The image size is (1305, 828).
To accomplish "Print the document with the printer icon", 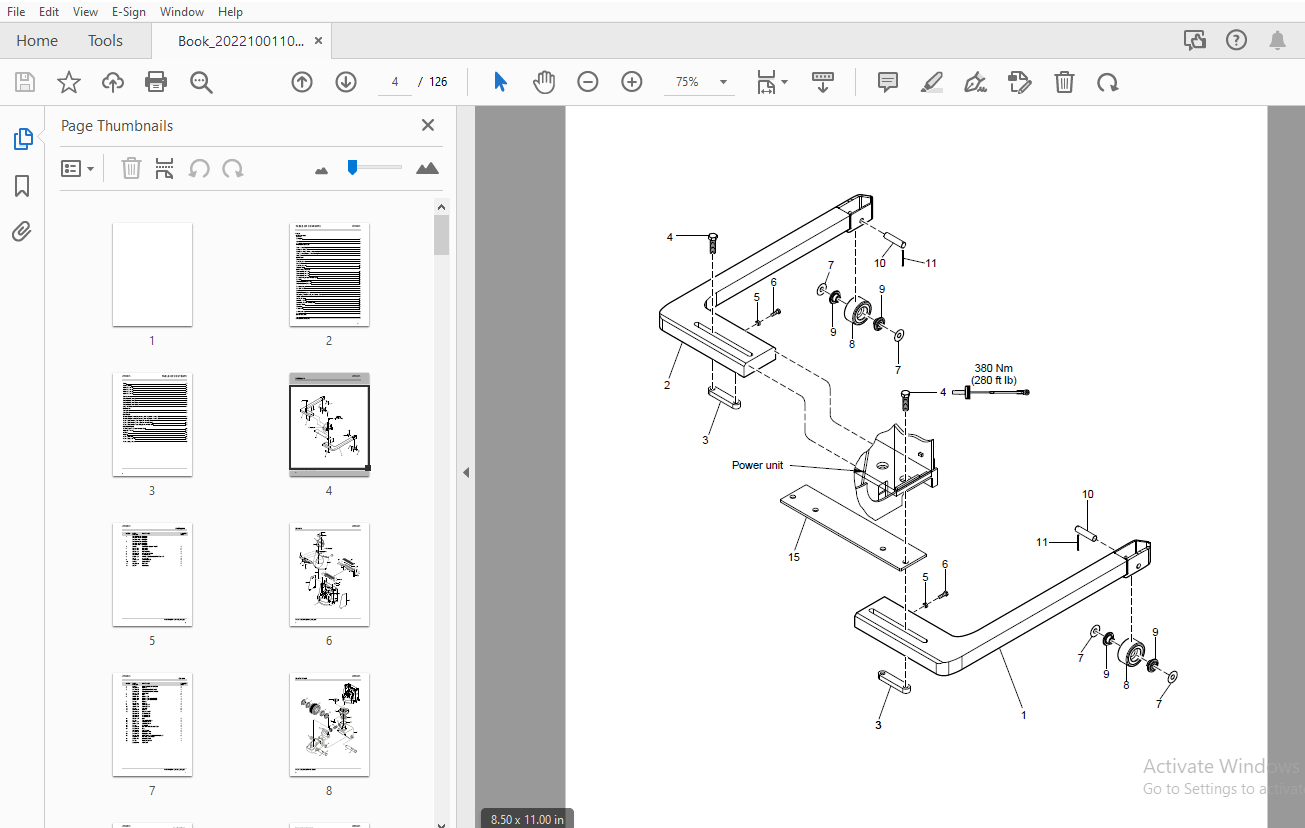I will point(157,82).
